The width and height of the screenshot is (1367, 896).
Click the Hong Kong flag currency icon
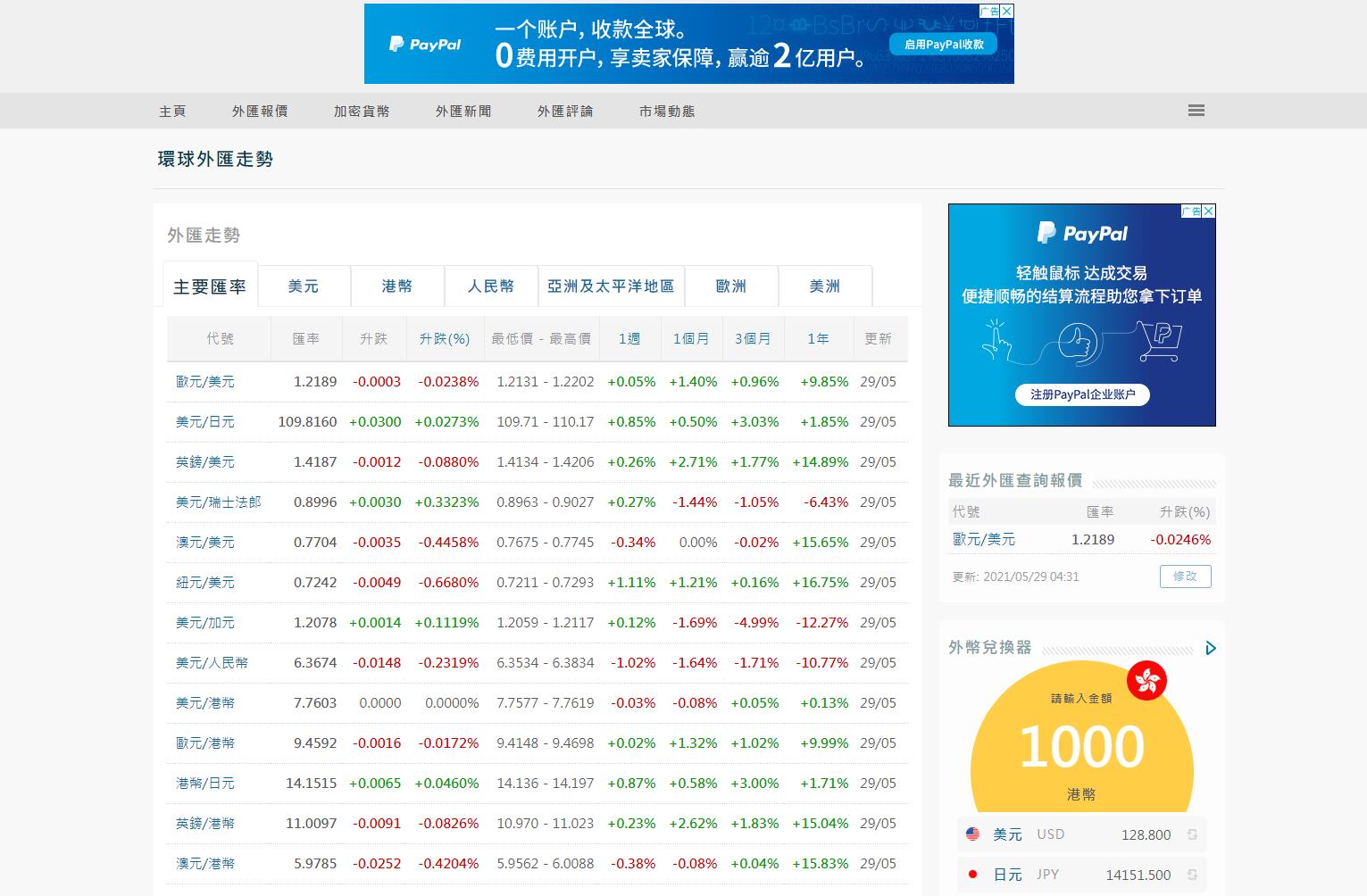pos(1146,682)
